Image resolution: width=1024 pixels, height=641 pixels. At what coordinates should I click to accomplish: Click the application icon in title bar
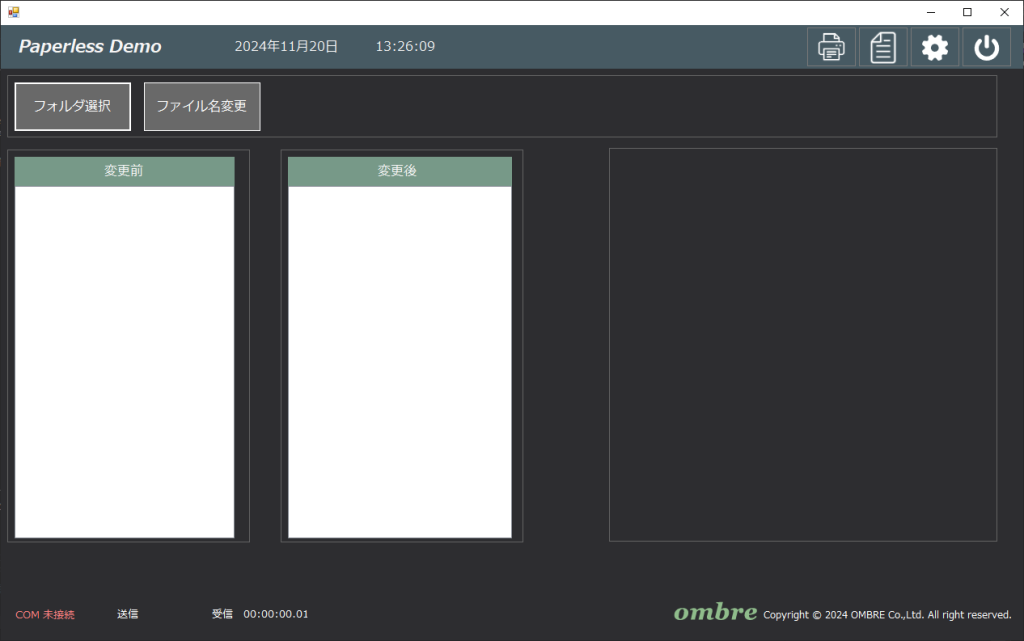click(13, 12)
